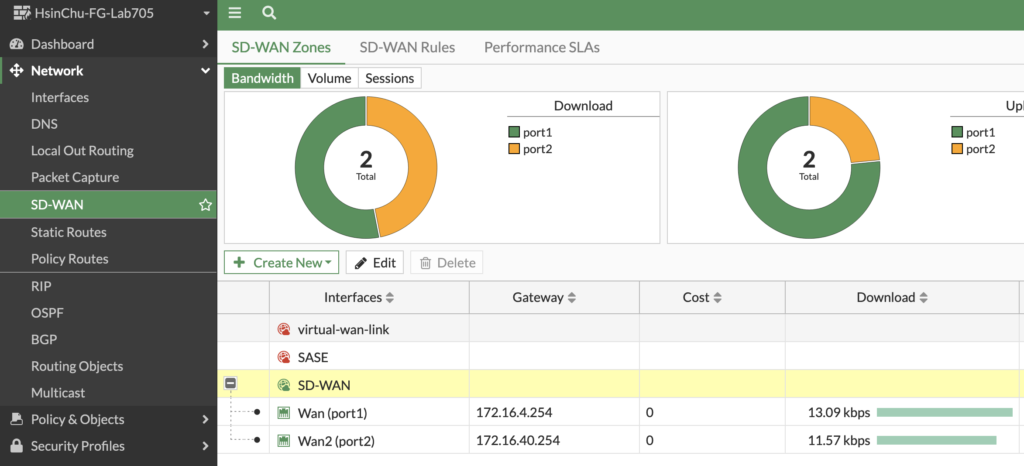Open the SD-WAN Rules tab
1024x466 pixels.
[x=407, y=48]
